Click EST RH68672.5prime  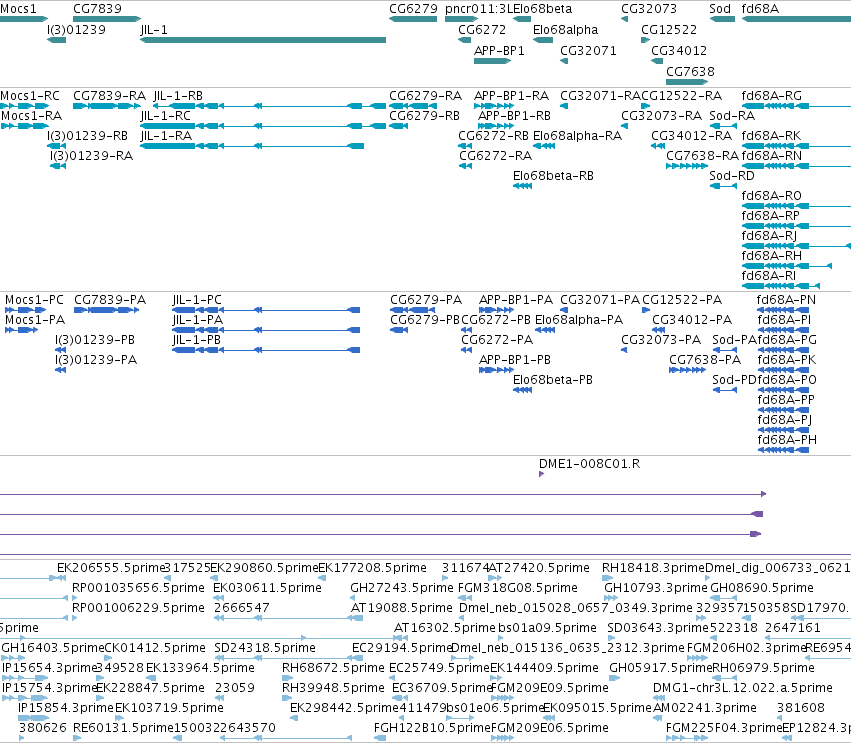pos(288,678)
